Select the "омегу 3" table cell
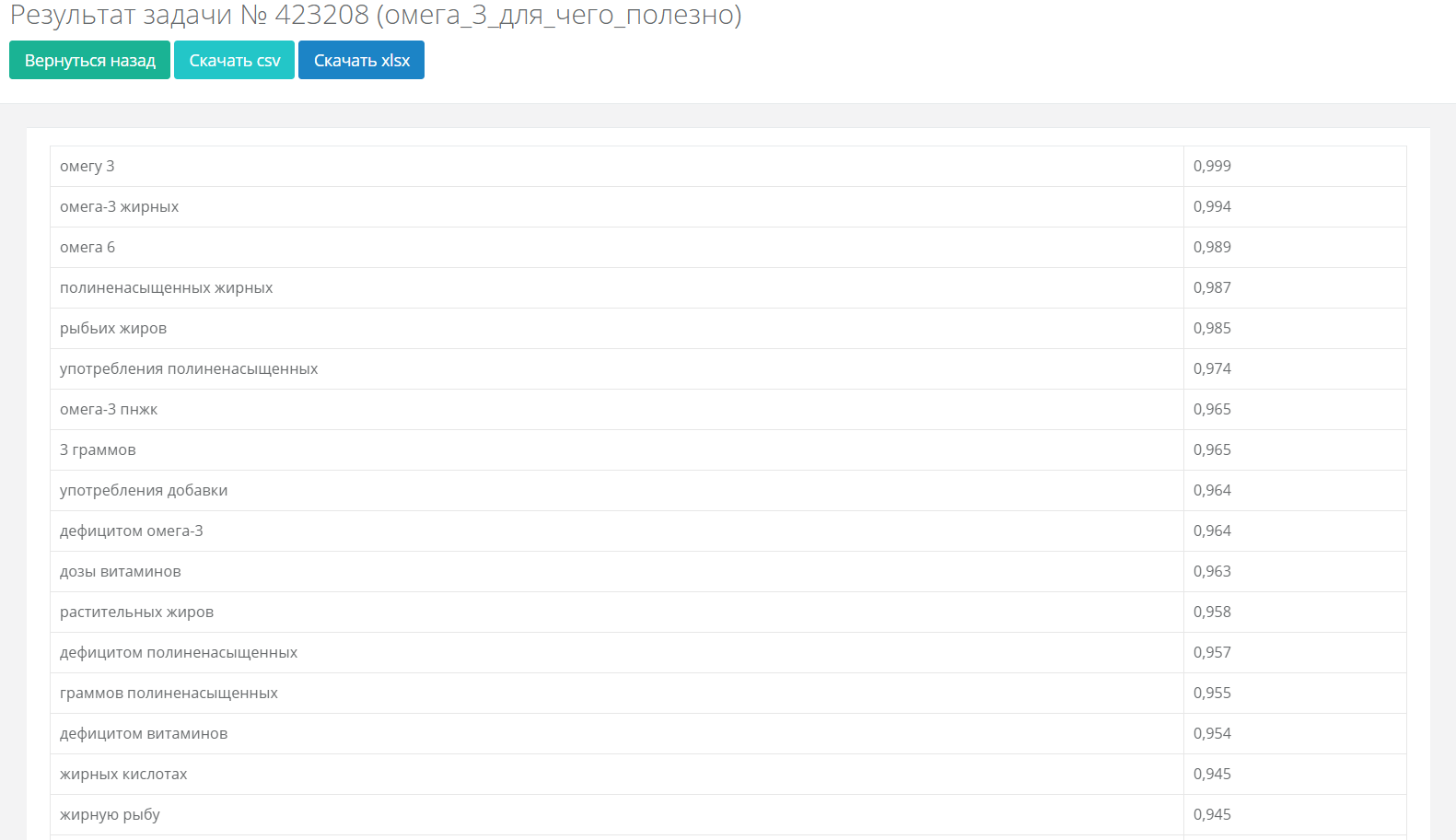Screen dimensions: 1456x840 pos(87,167)
